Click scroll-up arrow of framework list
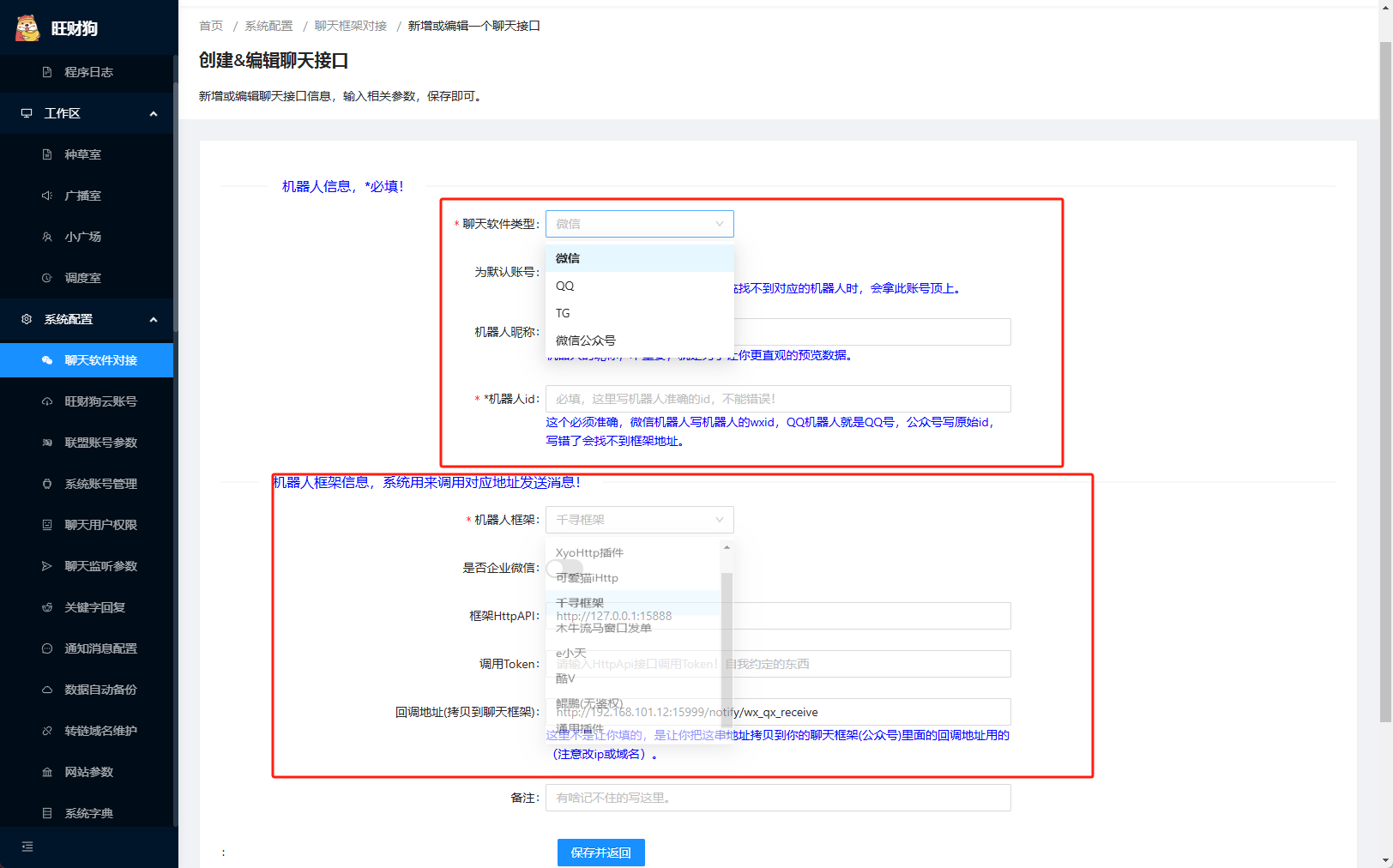Viewport: 1393px width, 868px height. pyautogui.click(x=727, y=547)
